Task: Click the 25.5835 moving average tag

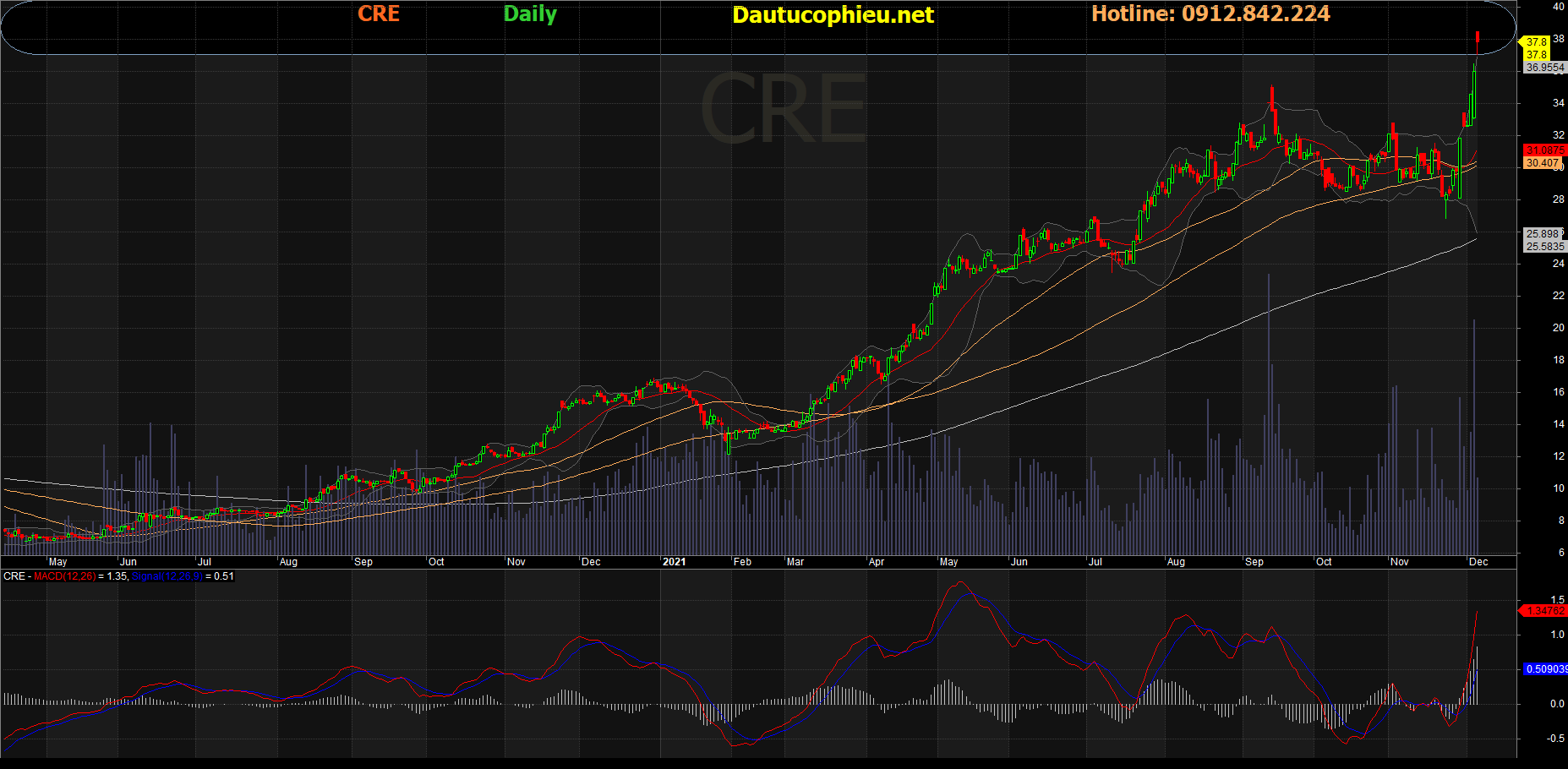Action: pos(1544,247)
